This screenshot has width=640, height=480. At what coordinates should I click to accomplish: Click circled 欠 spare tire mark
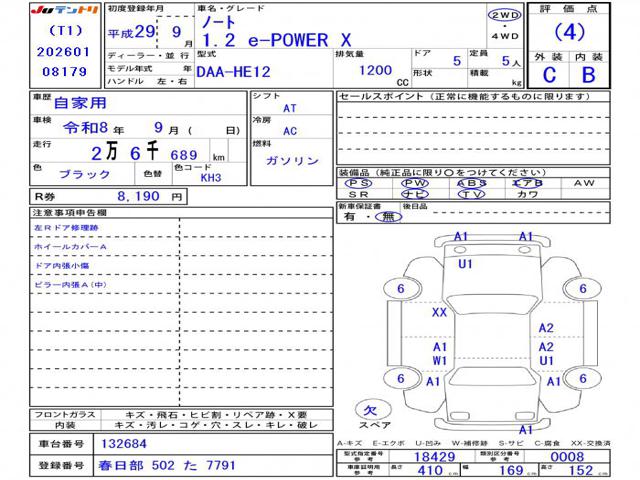pyautogui.click(x=373, y=409)
